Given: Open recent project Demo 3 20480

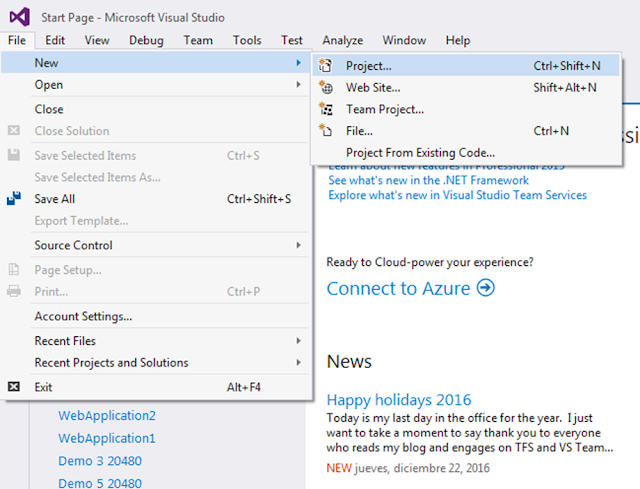Looking at the screenshot, I should 100,460.
